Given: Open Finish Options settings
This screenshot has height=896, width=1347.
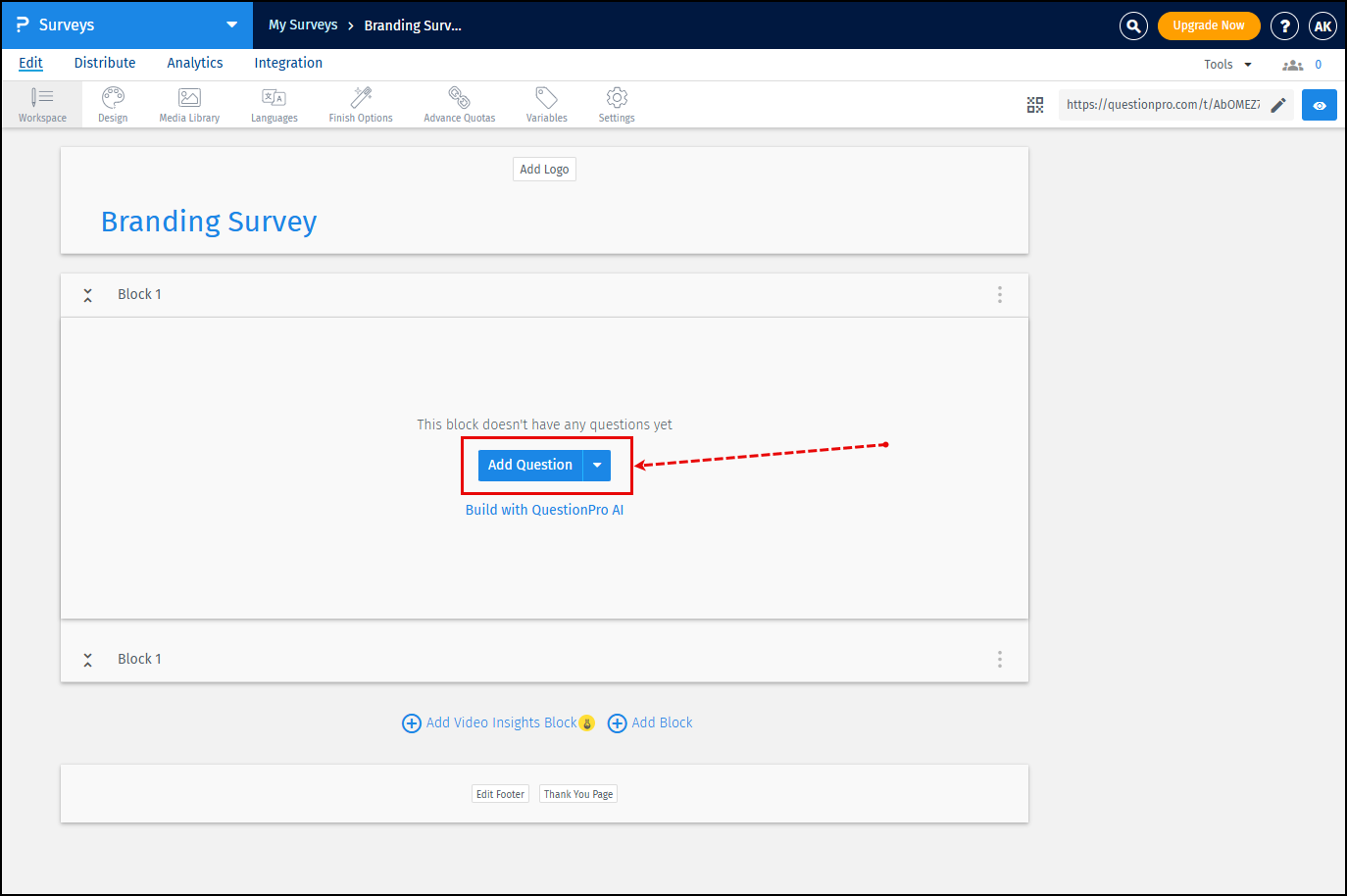Looking at the screenshot, I should (360, 104).
